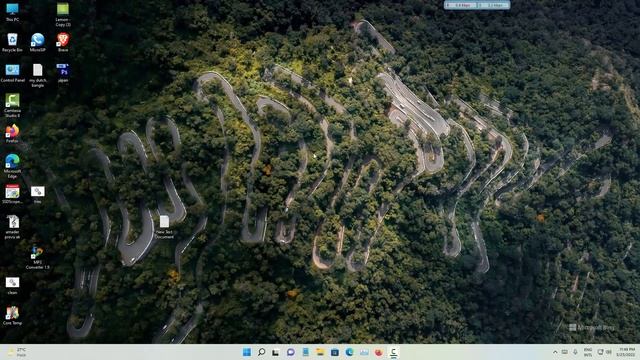Screen dimensions: 640x360
Task: Select the MicroSIP shortcut icon
Action: (38, 42)
